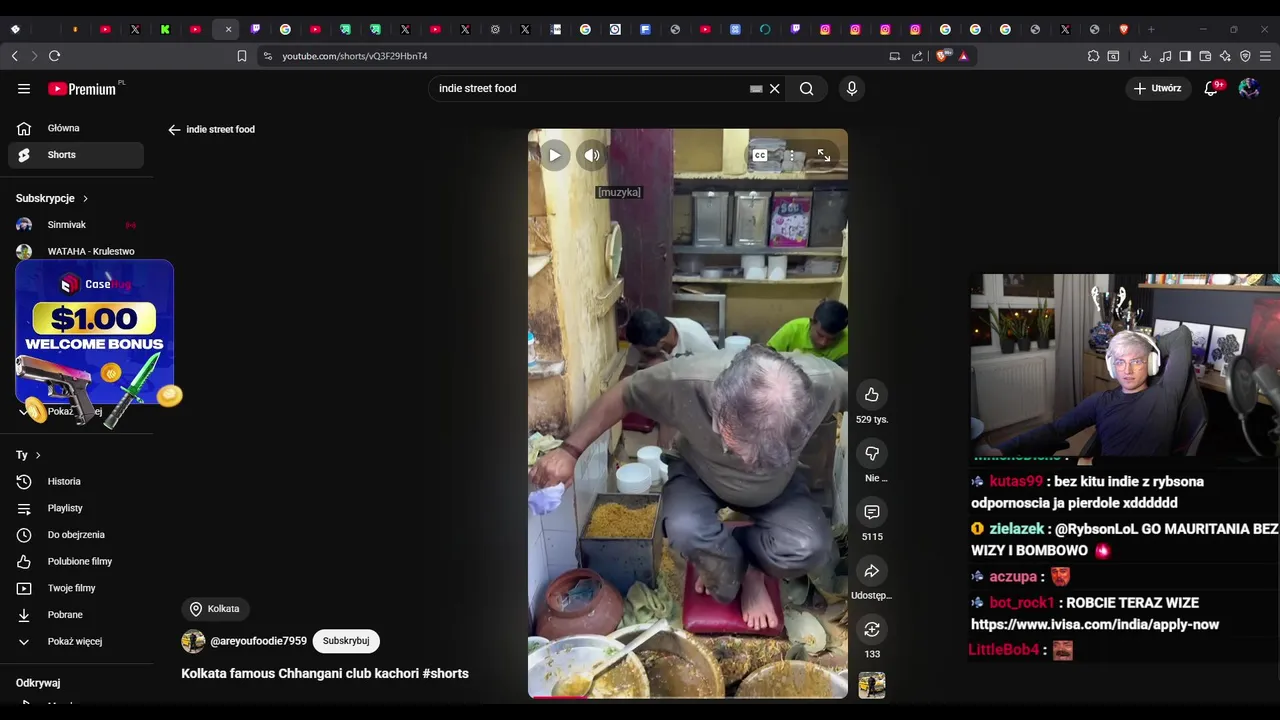
Task: Open the remix icon showing 133
Action: coord(872,629)
